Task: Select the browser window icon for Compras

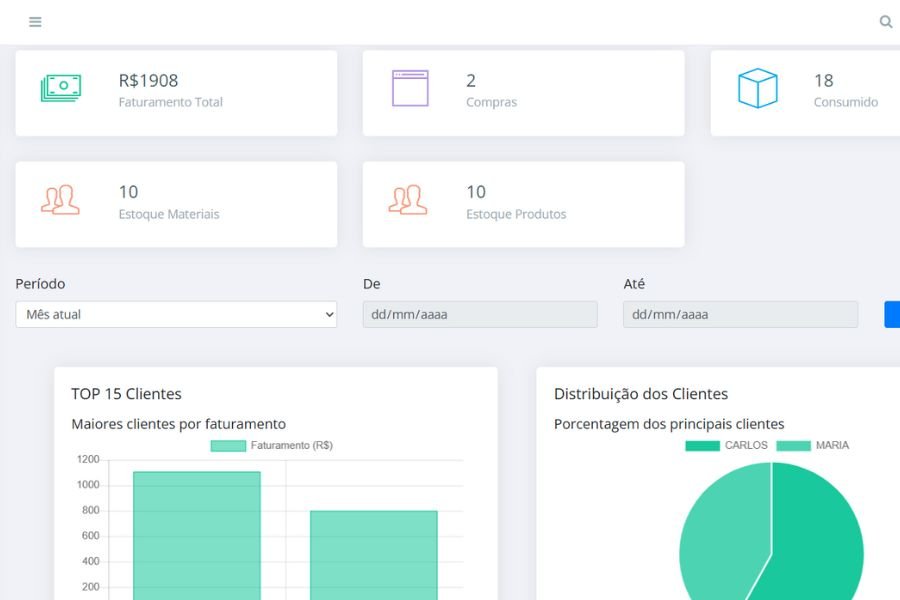Action: click(x=409, y=88)
